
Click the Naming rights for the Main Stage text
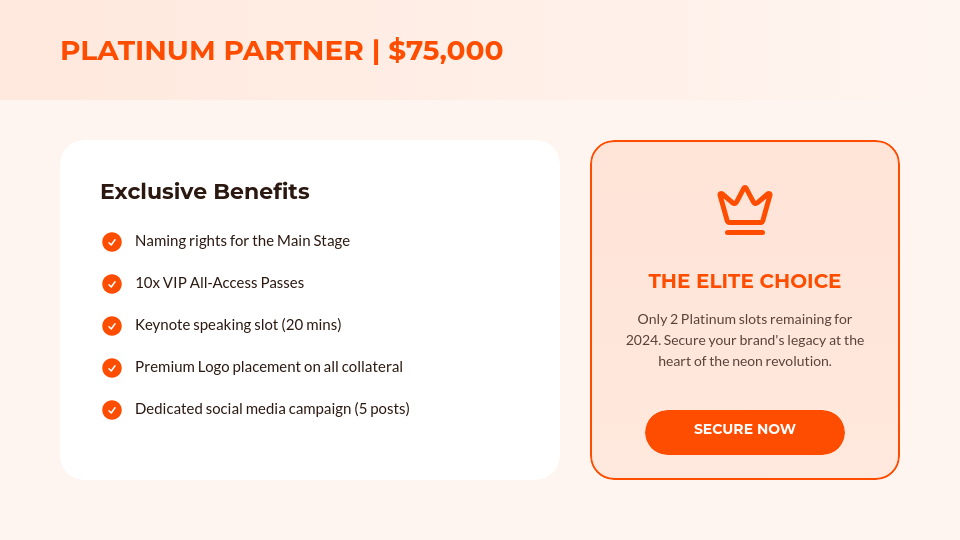pos(242,241)
